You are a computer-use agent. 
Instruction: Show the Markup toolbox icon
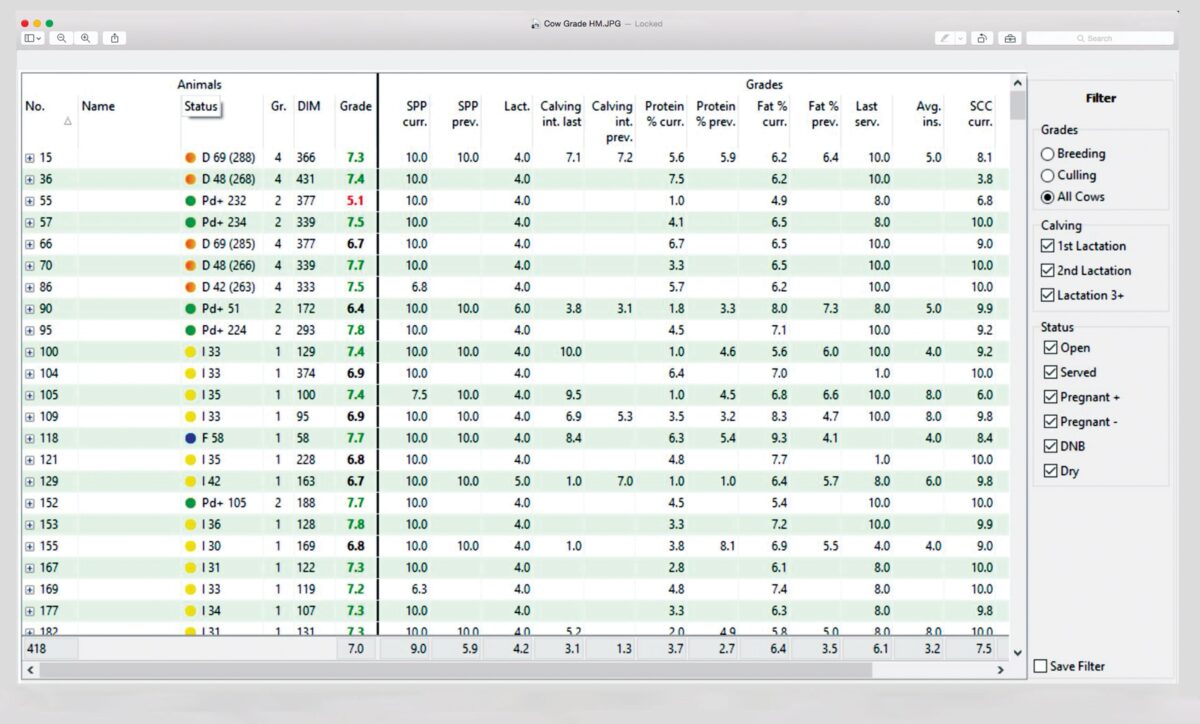coord(1009,38)
